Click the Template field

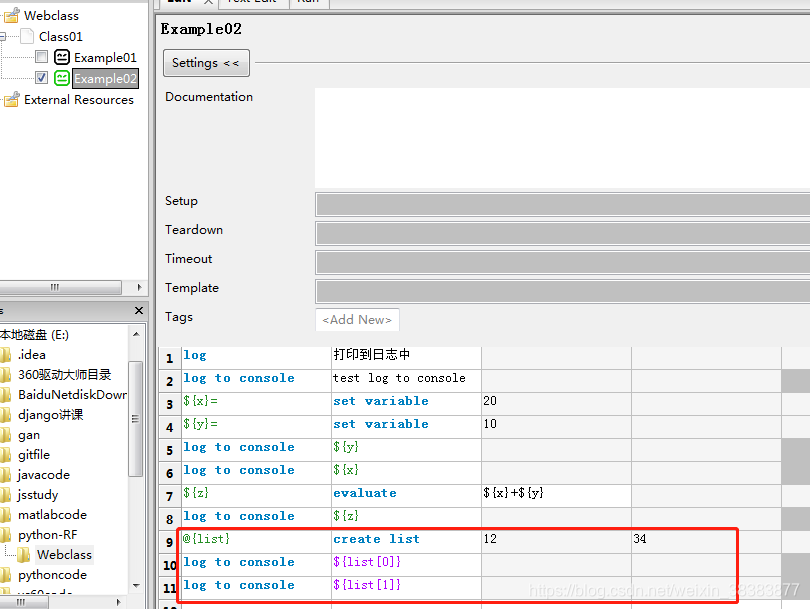(563, 291)
